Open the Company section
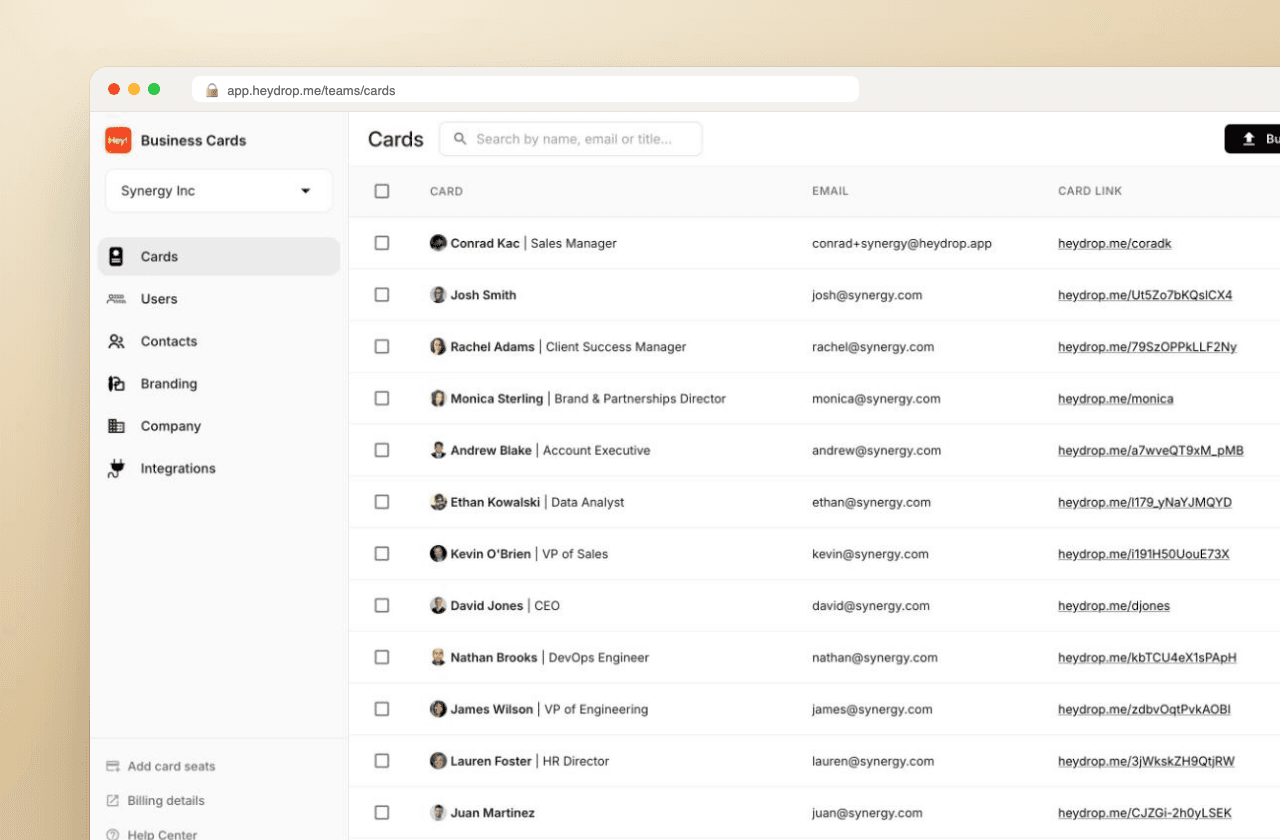 pos(219,426)
